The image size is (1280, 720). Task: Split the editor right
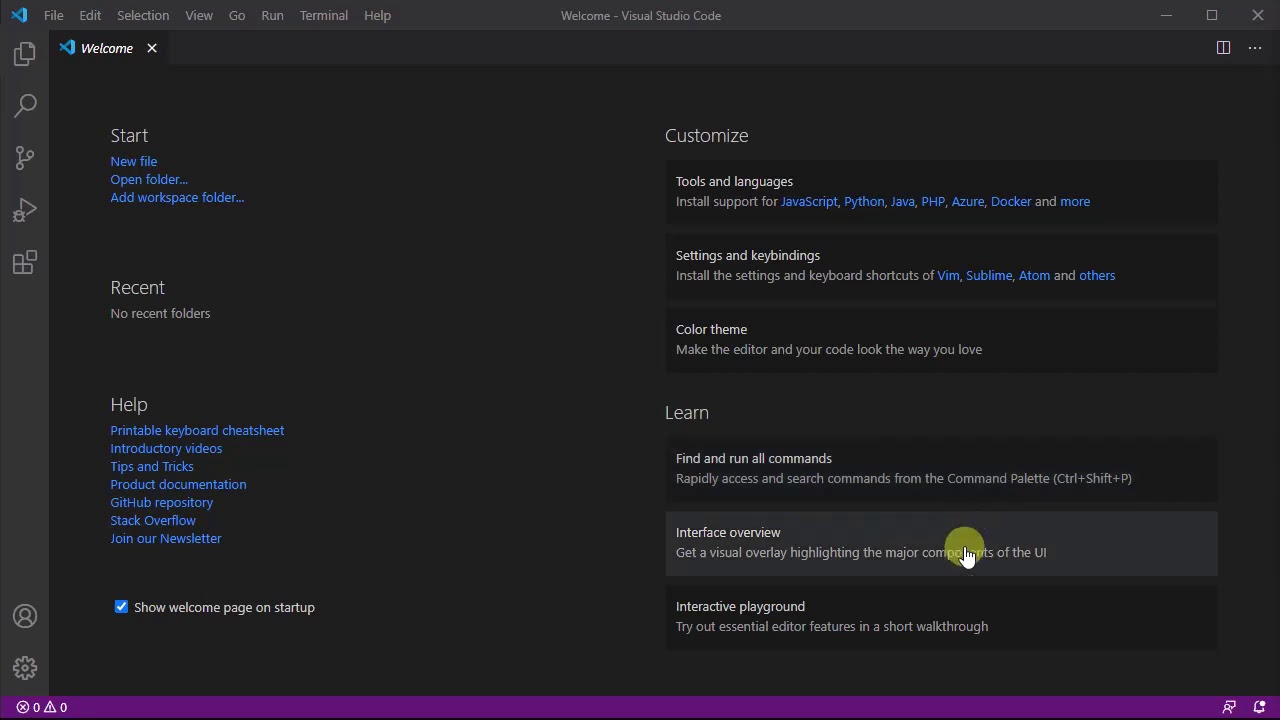(1223, 48)
